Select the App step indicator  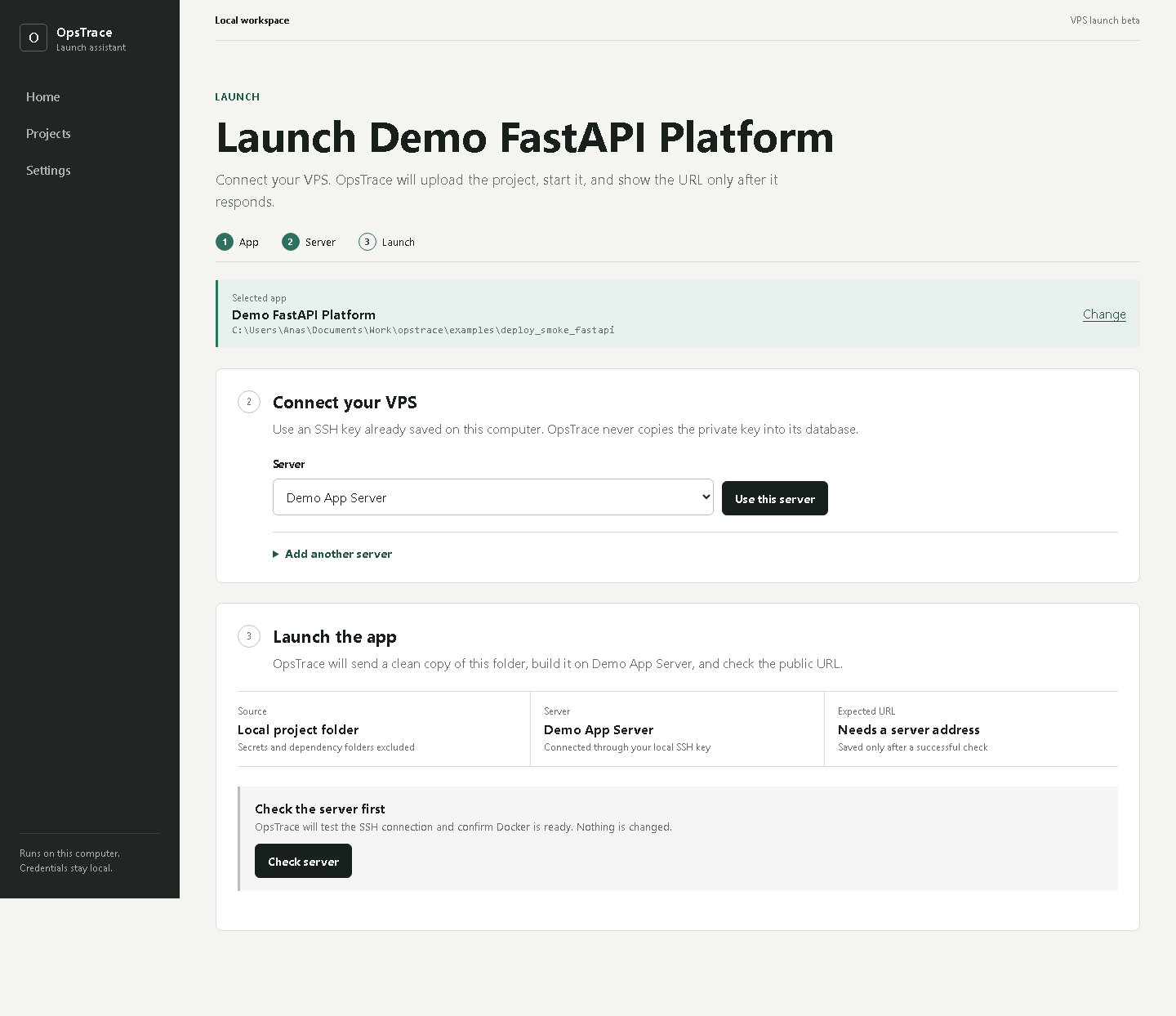(x=238, y=242)
